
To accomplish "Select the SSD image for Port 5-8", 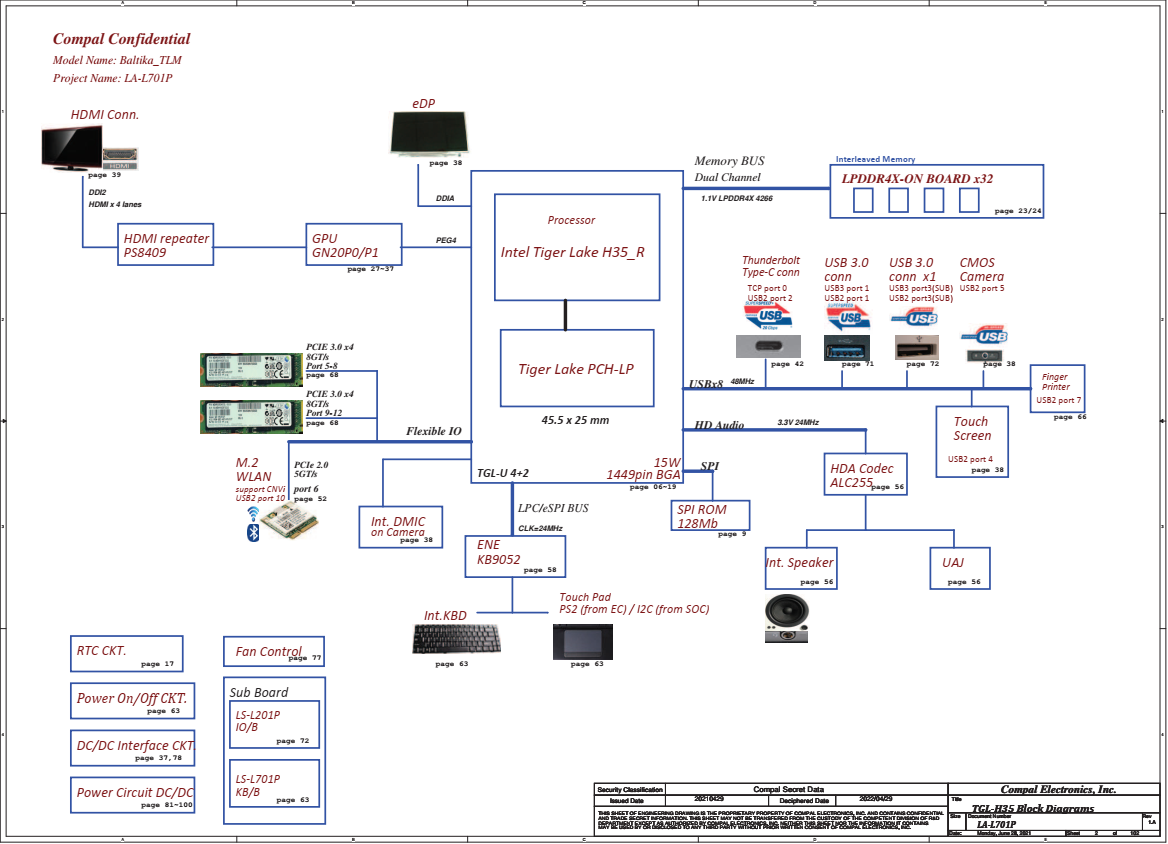I will (252, 365).
